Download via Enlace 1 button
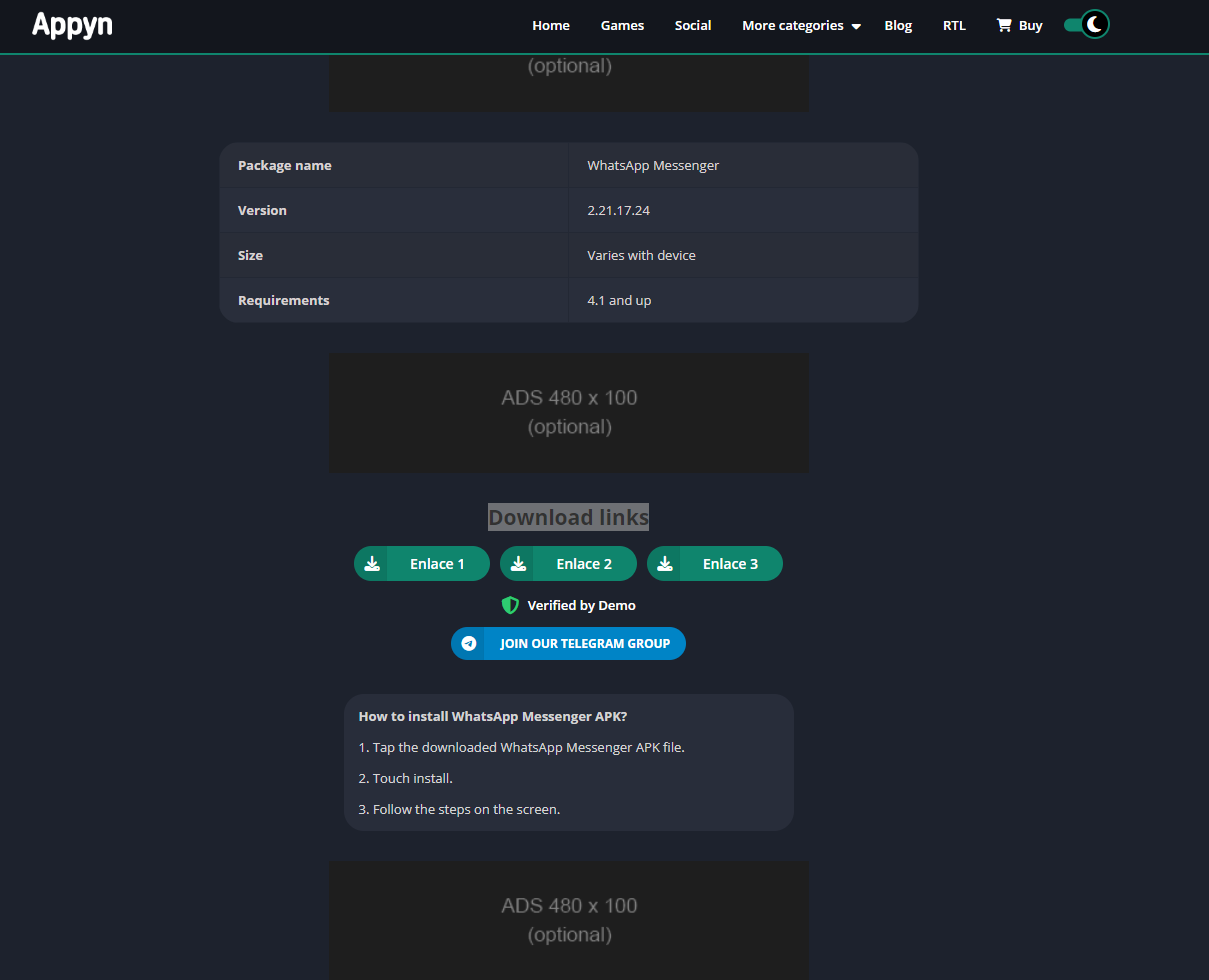1209x980 pixels. coord(422,564)
